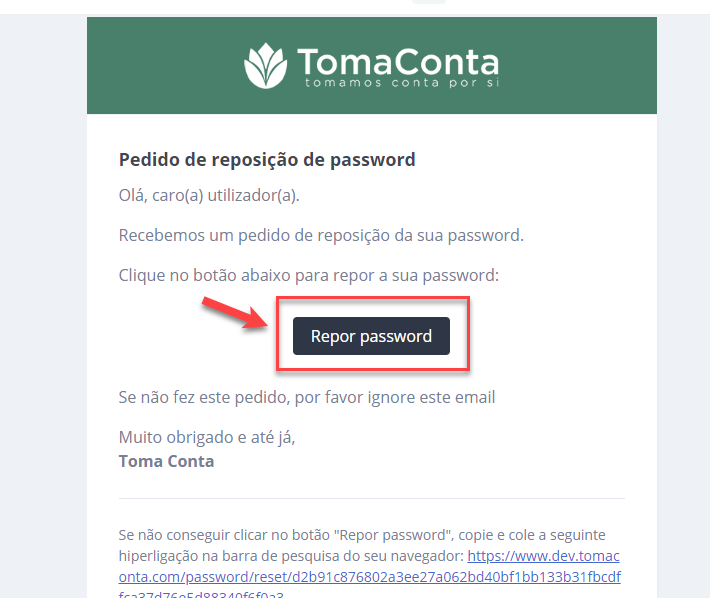Click the 'tomamos conta por si' tagline

[402, 83]
